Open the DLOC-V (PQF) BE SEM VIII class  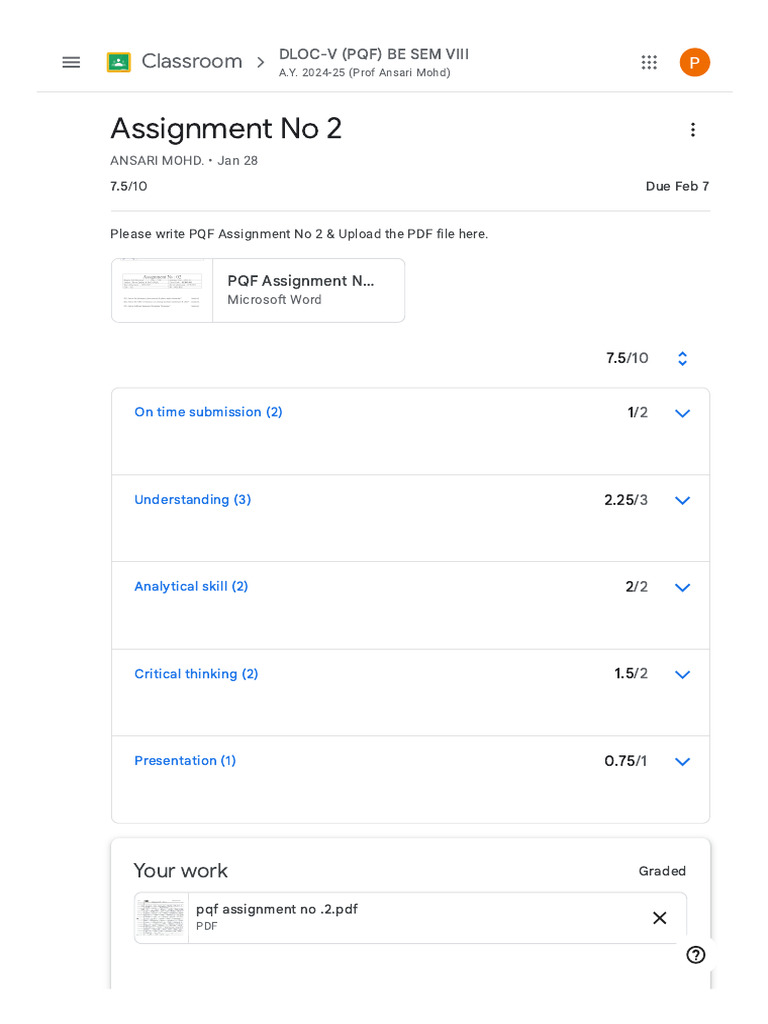373,55
